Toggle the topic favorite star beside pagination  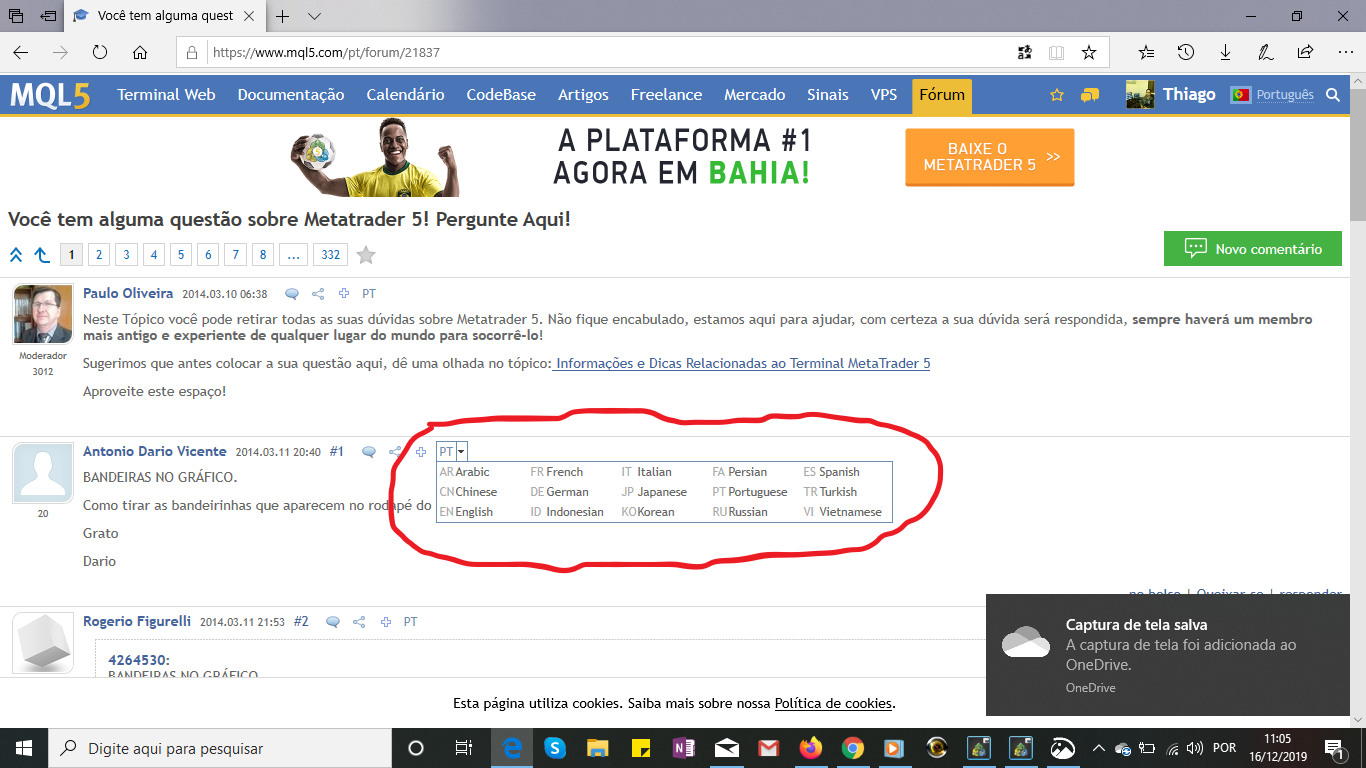point(366,255)
